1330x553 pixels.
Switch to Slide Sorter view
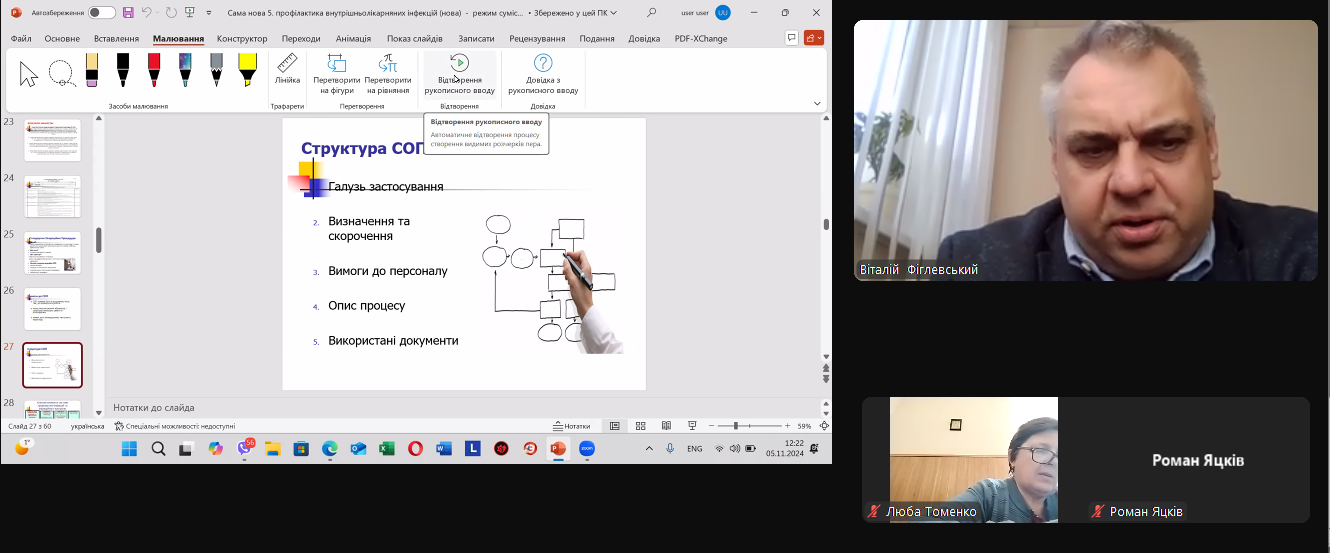click(641, 426)
